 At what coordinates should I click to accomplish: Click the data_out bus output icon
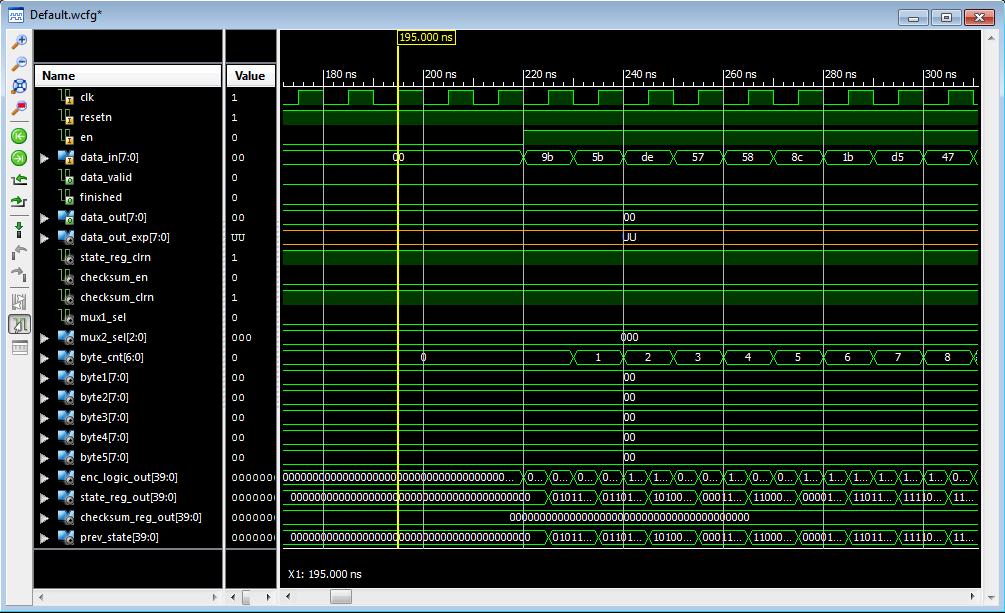click(66, 217)
